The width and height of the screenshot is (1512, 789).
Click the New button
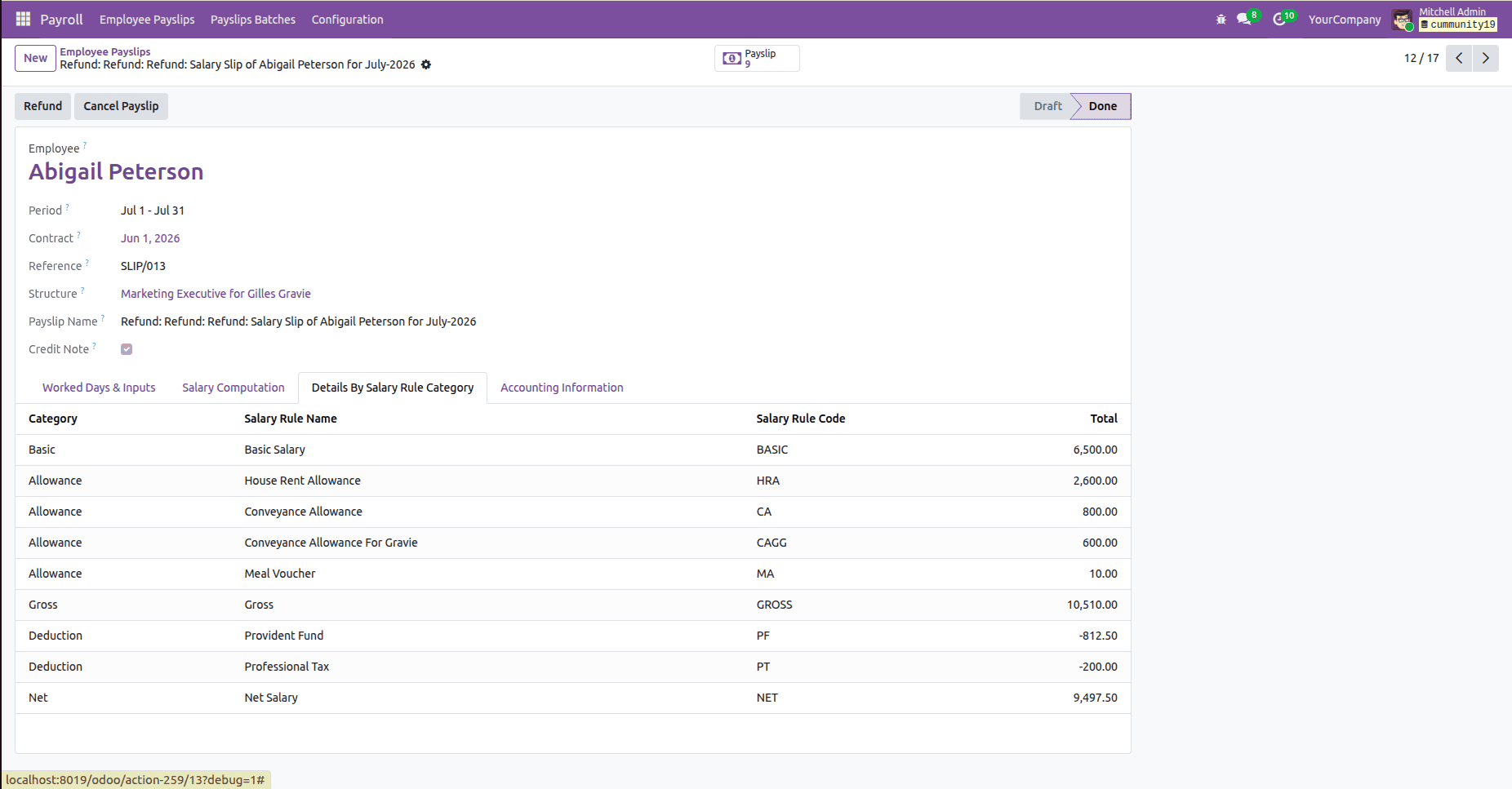coord(35,58)
